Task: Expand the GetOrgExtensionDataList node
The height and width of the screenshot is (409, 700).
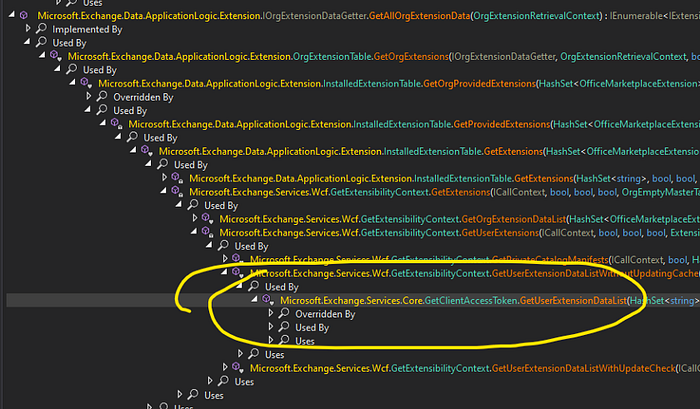Action: pyautogui.click(x=194, y=219)
